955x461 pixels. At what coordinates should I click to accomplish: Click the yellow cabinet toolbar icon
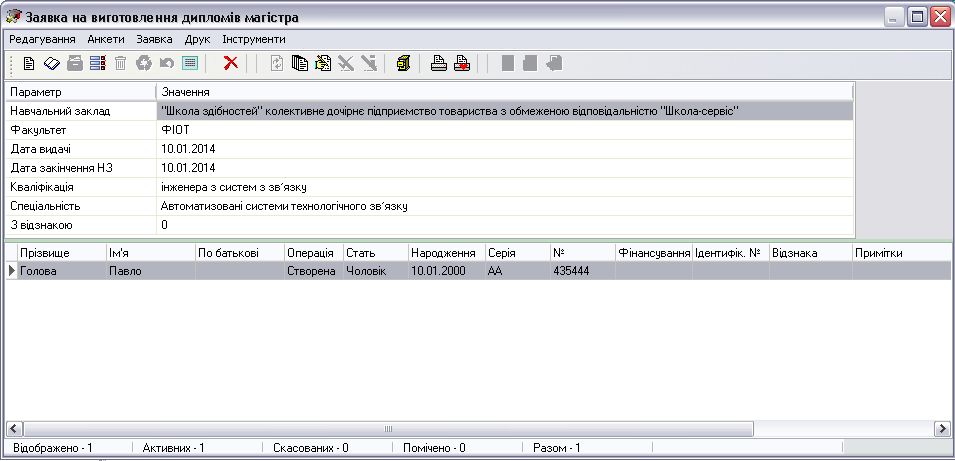(404, 63)
